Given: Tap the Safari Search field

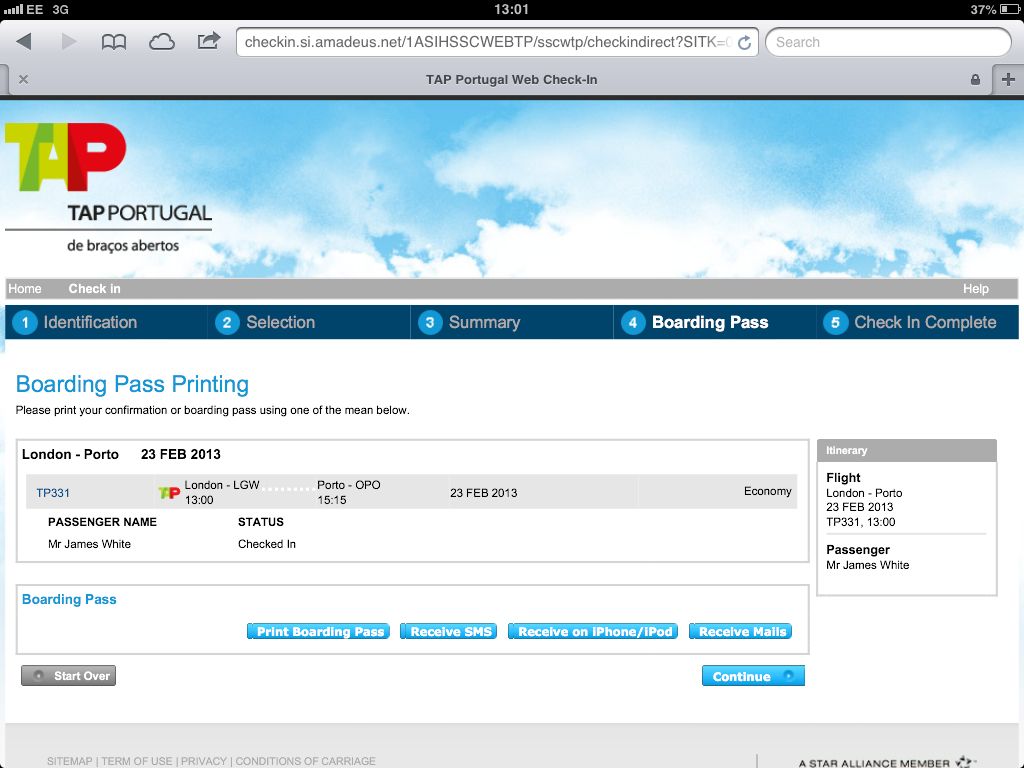Looking at the screenshot, I should click(888, 42).
